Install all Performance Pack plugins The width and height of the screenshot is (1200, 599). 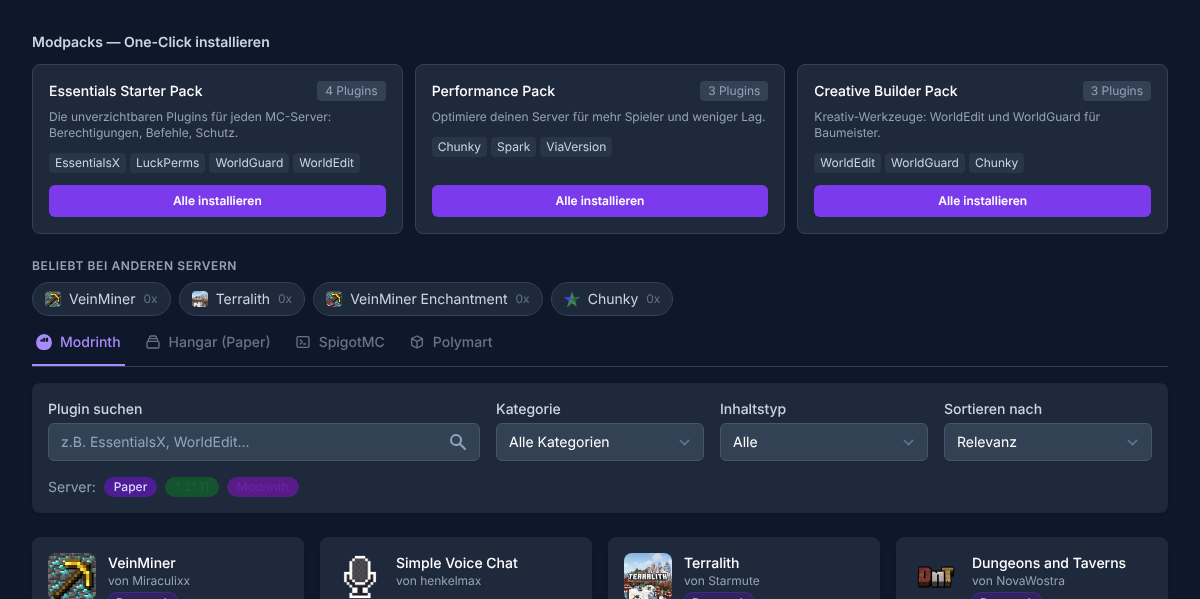[600, 201]
